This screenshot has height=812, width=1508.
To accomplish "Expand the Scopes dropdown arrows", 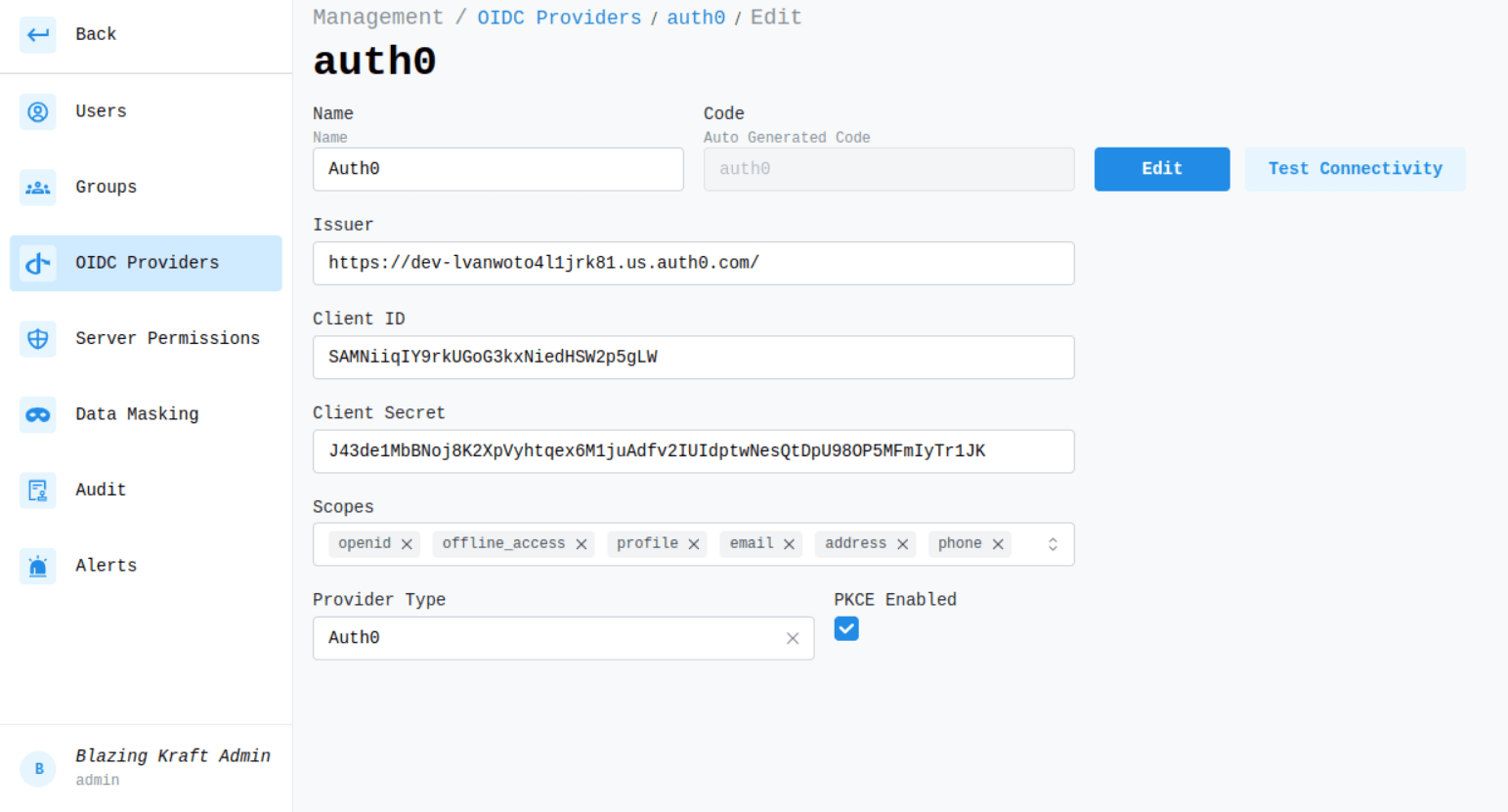I will point(1053,544).
